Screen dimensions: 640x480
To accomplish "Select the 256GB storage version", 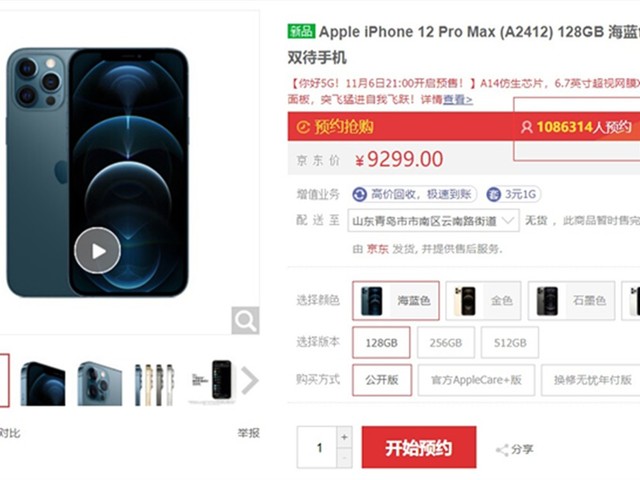I will (x=446, y=343).
